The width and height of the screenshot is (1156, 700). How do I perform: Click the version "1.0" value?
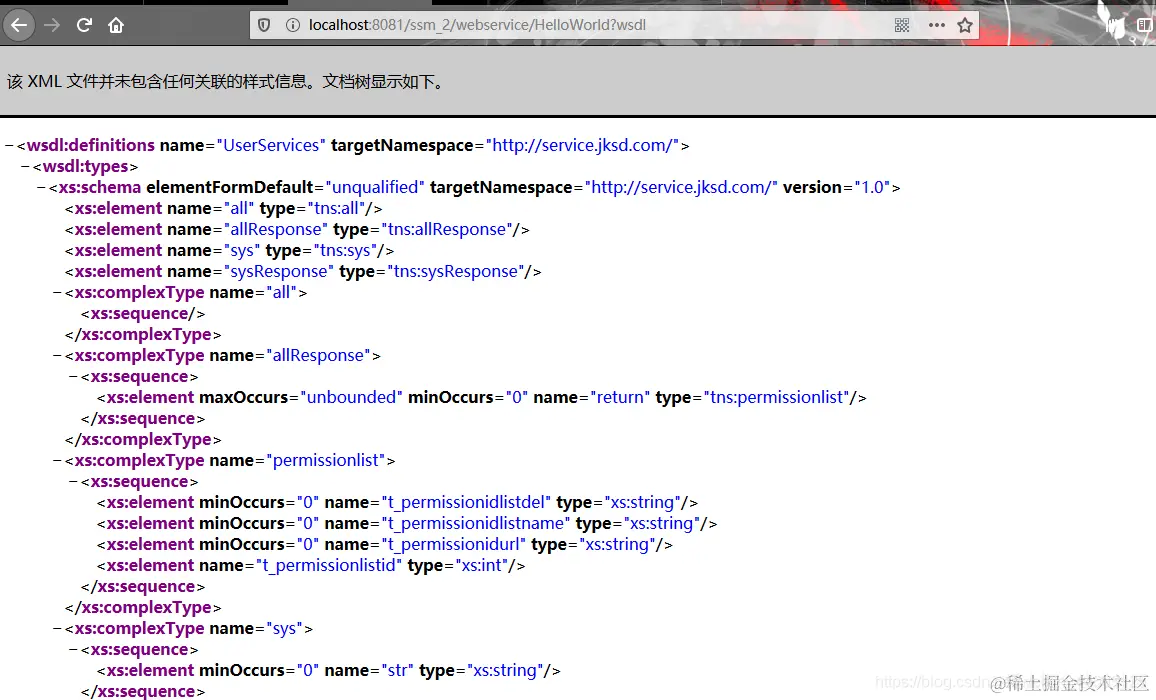pos(872,187)
